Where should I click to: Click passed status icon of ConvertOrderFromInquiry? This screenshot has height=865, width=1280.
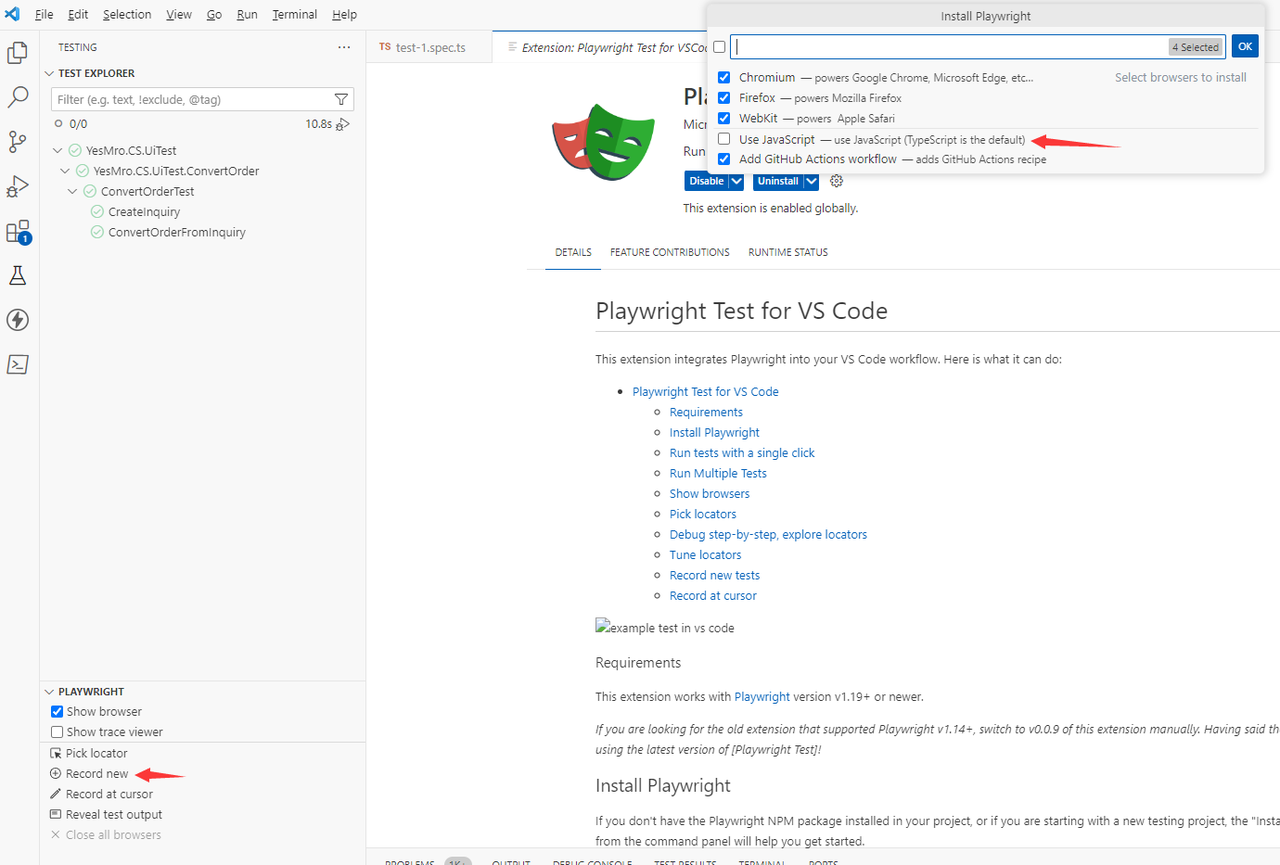click(x=97, y=232)
